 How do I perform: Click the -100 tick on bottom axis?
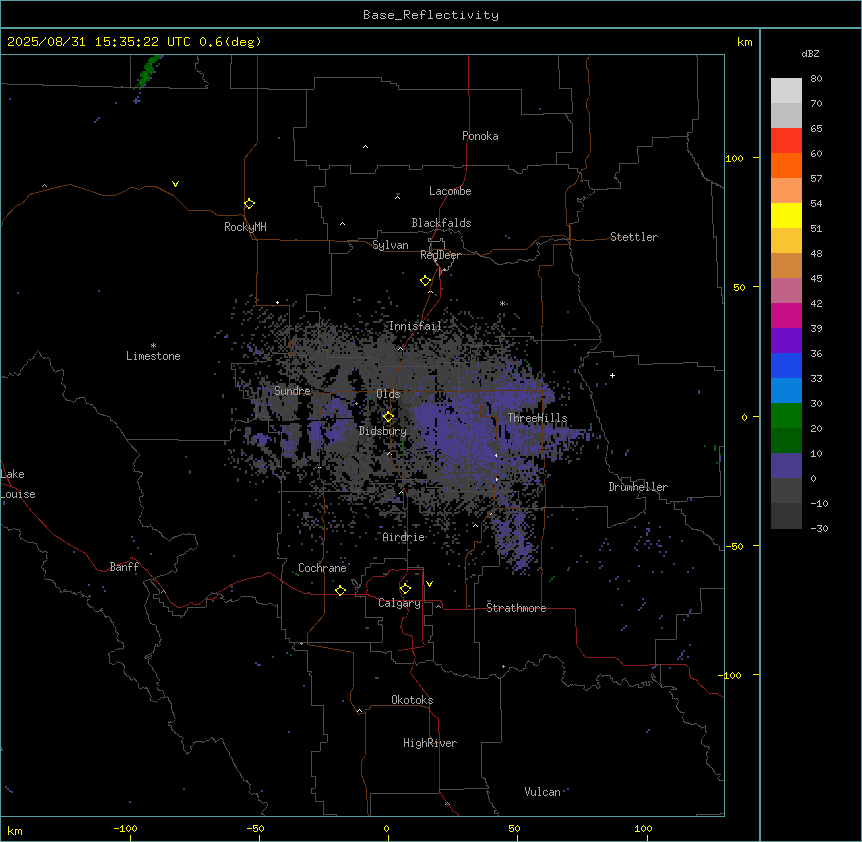[x=125, y=828]
